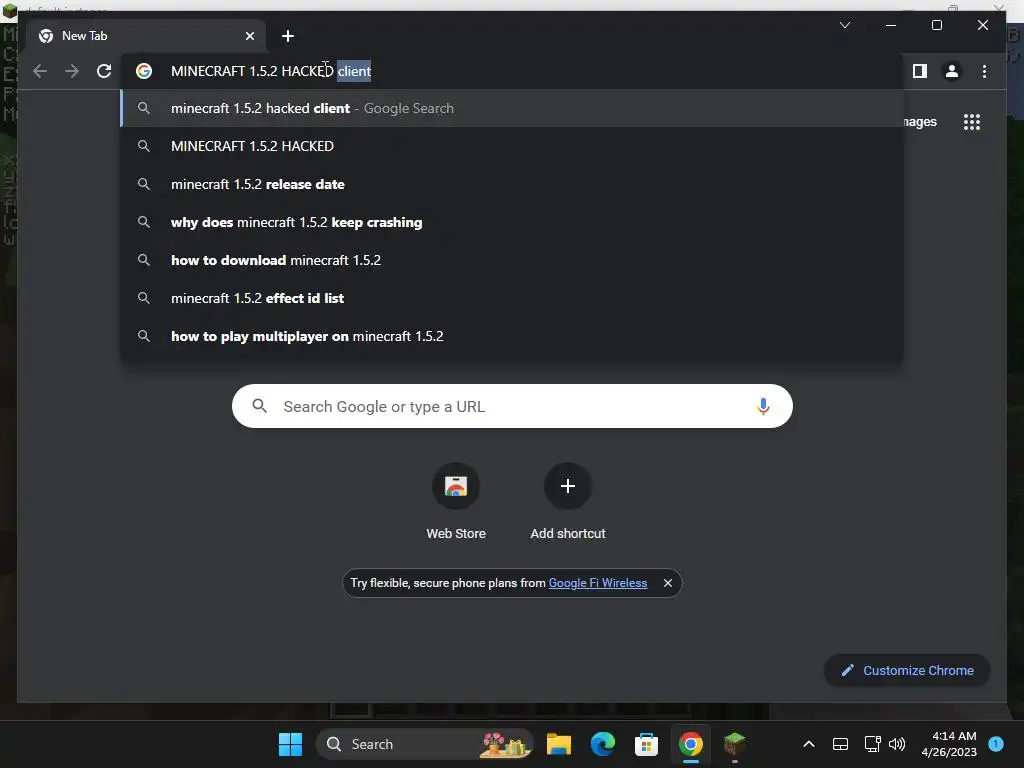The height and width of the screenshot is (768, 1024).
Task: Expand the tab search chevron
Action: coord(845,25)
